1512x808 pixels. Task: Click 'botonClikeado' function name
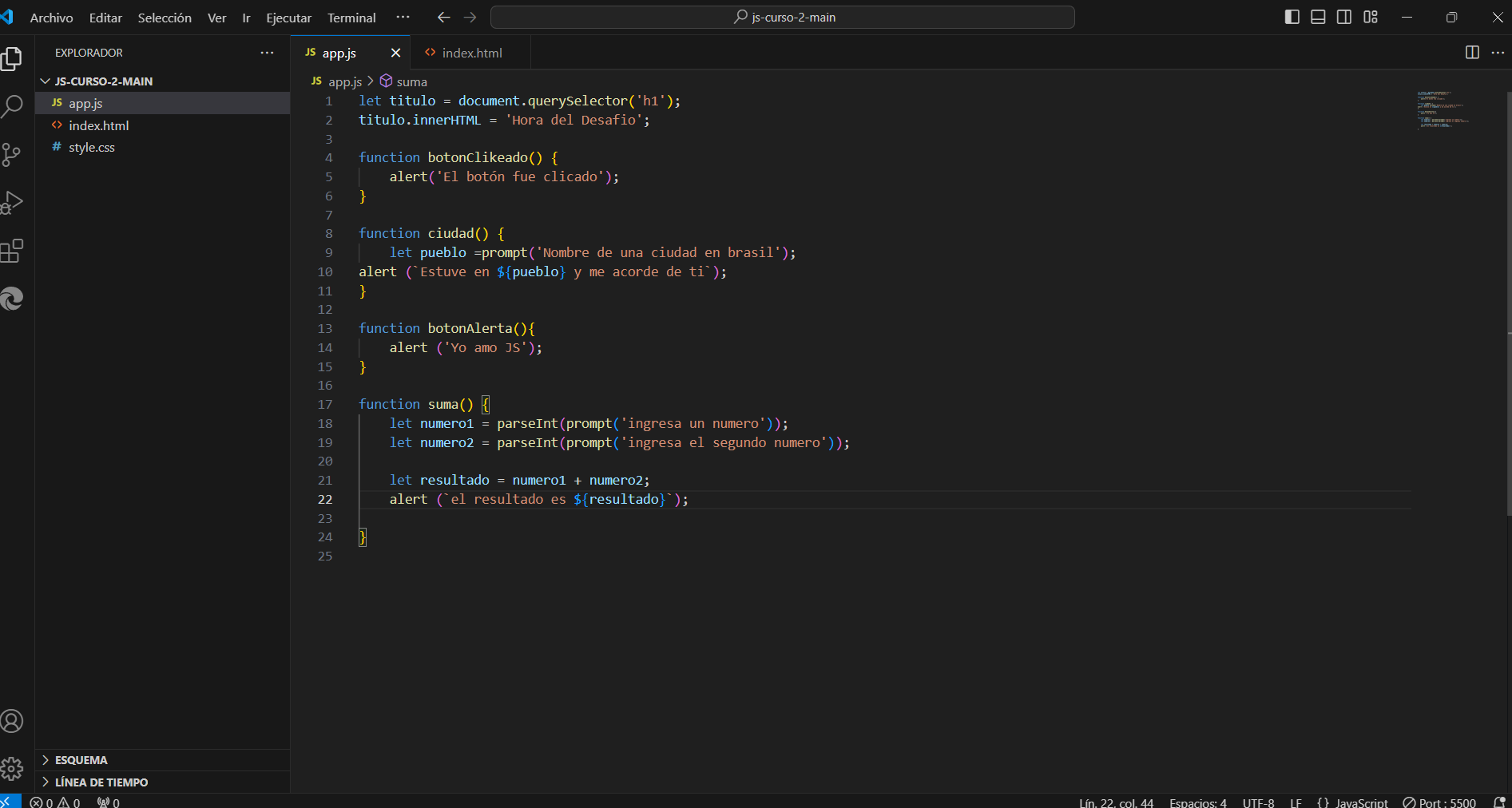point(478,157)
